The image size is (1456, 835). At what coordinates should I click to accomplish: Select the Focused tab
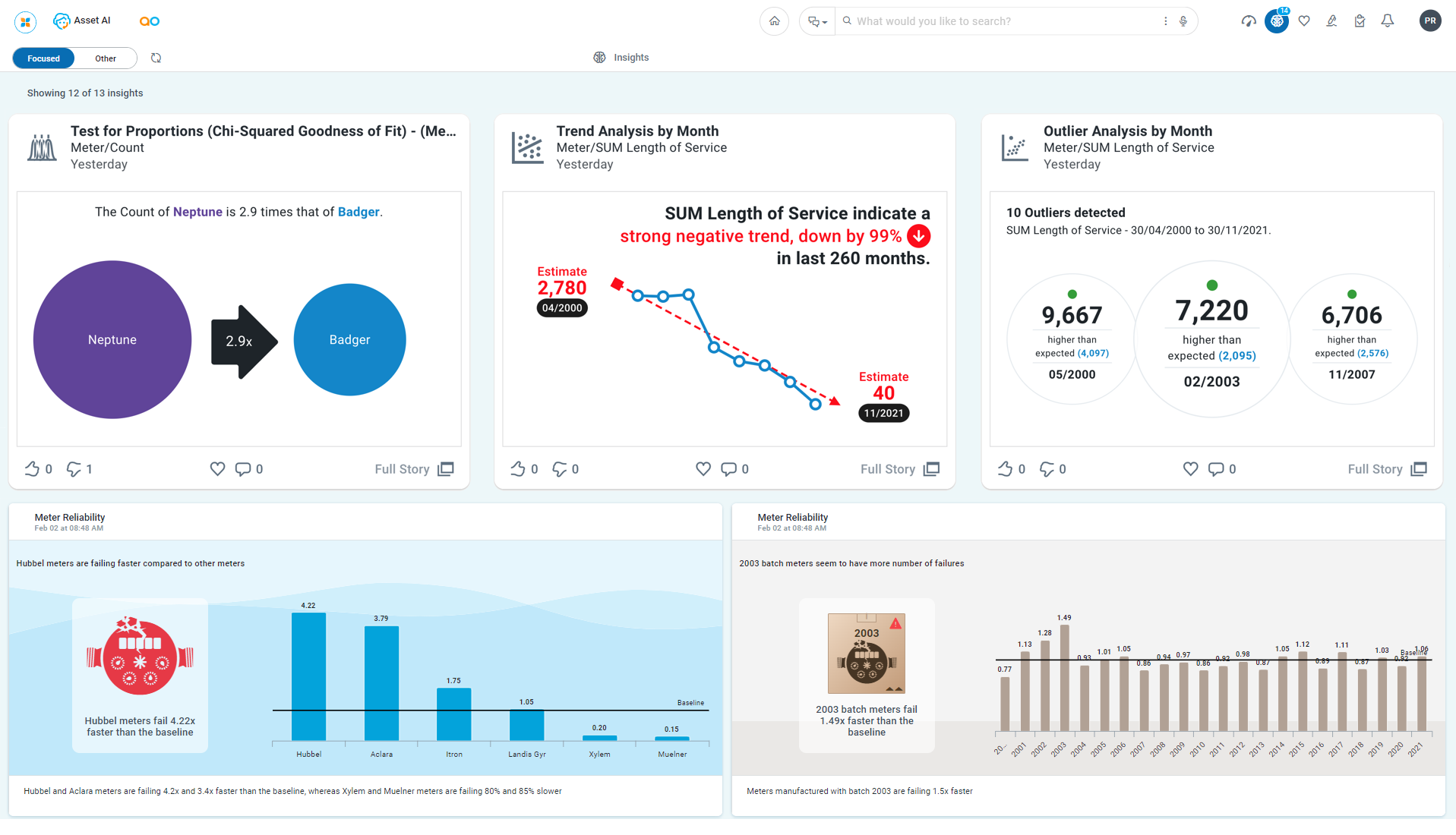tap(43, 58)
